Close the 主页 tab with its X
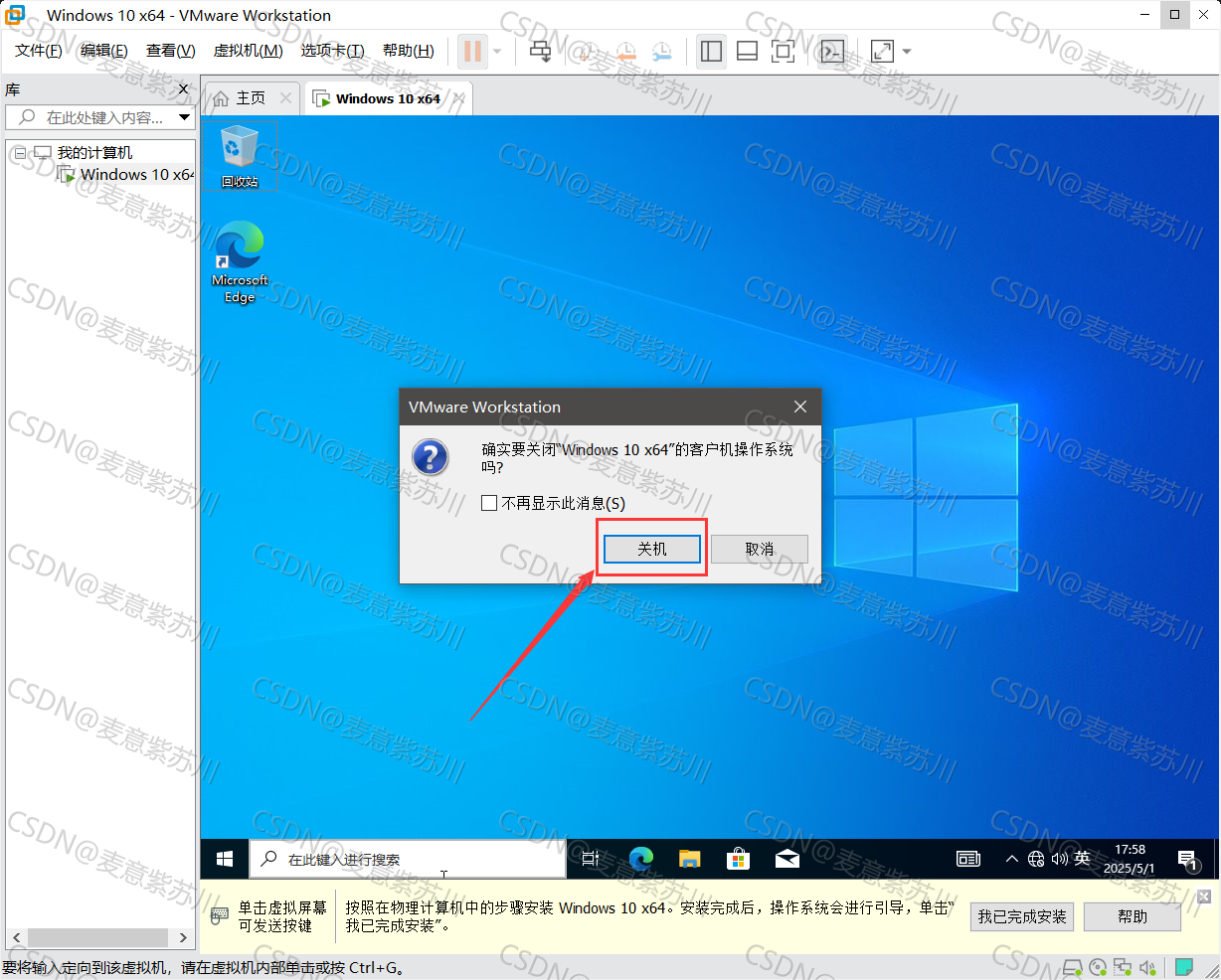1221x980 pixels. click(x=286, y=97)
